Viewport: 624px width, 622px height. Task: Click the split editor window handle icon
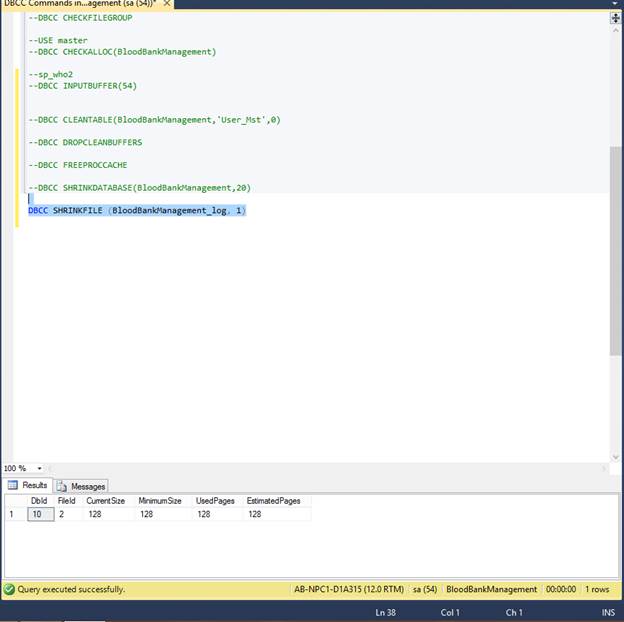(x=616, y=18)
